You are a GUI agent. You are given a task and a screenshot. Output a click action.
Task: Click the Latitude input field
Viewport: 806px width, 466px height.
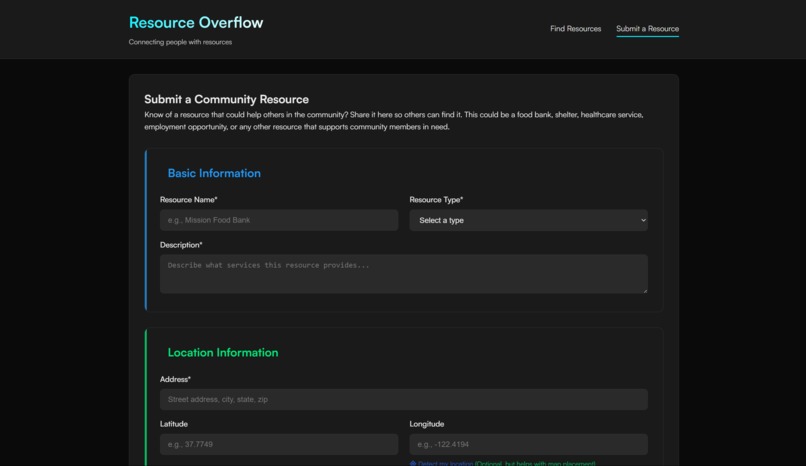pos(279,444)
